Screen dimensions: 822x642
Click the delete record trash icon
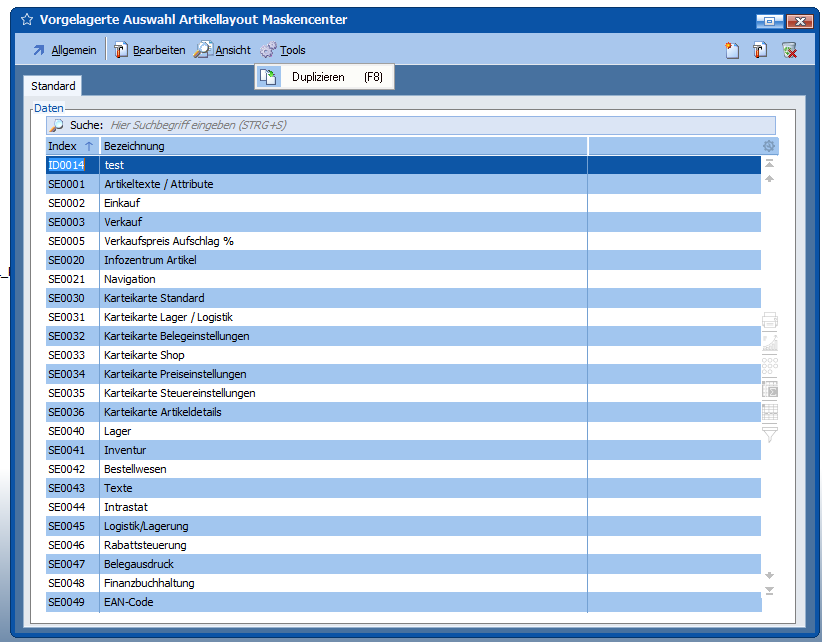789,51
